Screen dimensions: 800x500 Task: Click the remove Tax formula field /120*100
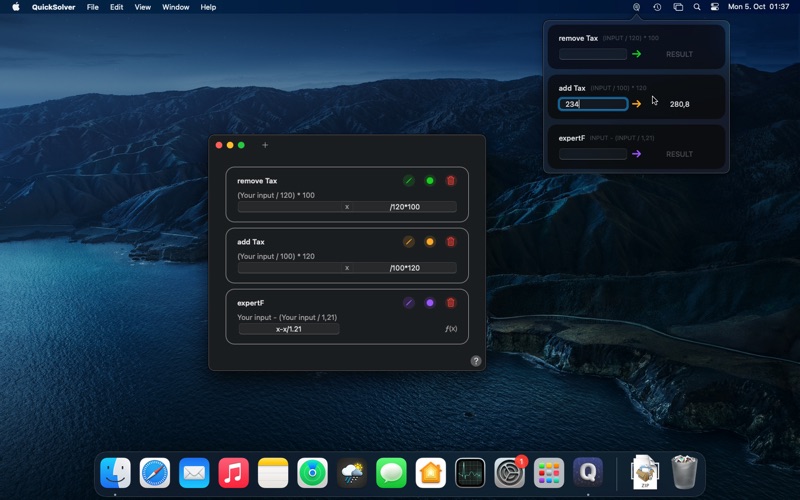[406, 207]
